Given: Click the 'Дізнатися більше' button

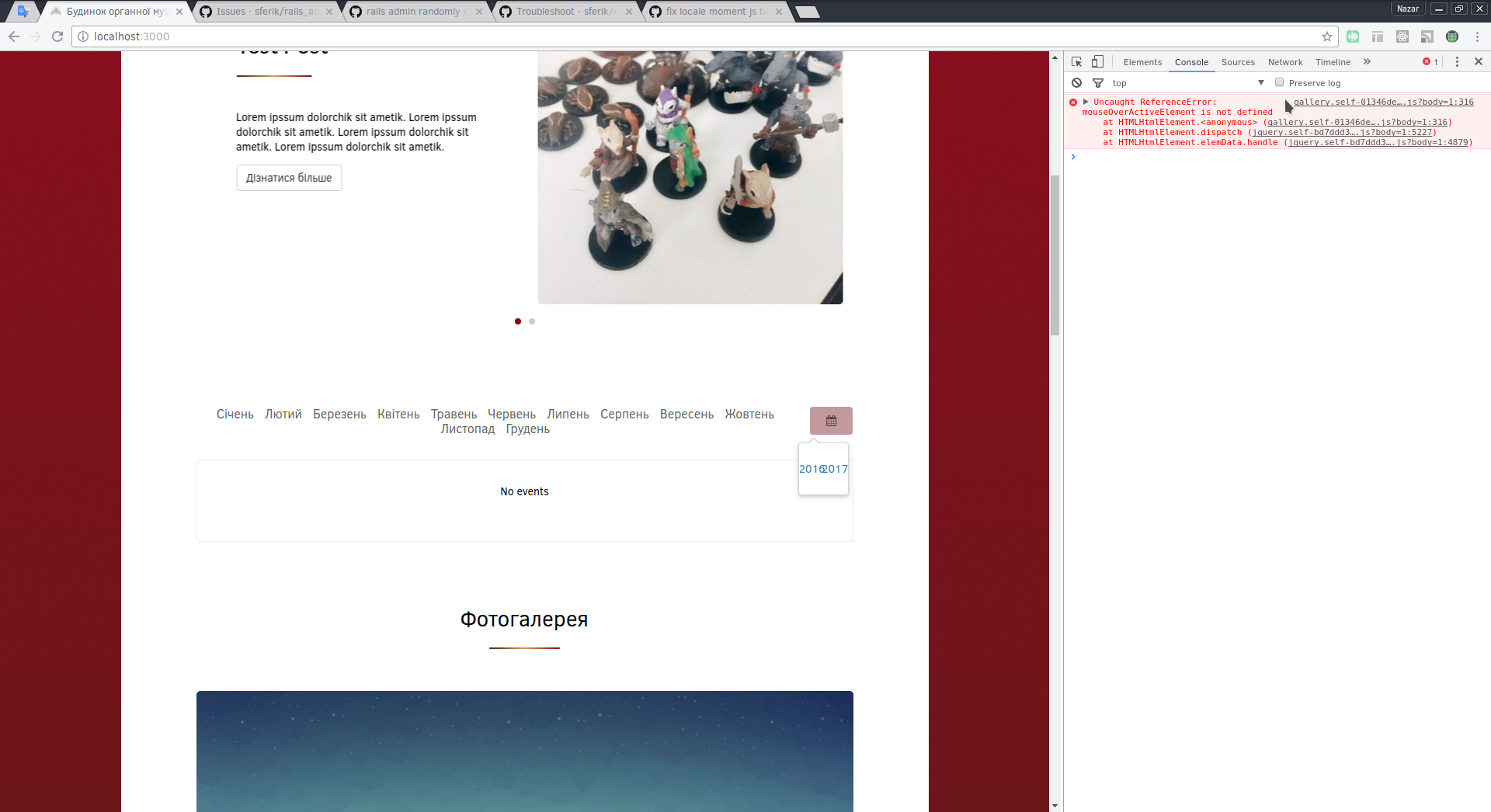Looking at the screenshot, I should (289, 178).
